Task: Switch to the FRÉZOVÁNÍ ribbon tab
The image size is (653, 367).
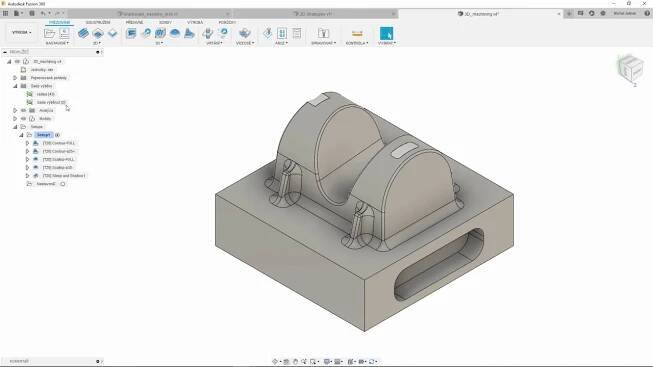Action: (60, 22)
